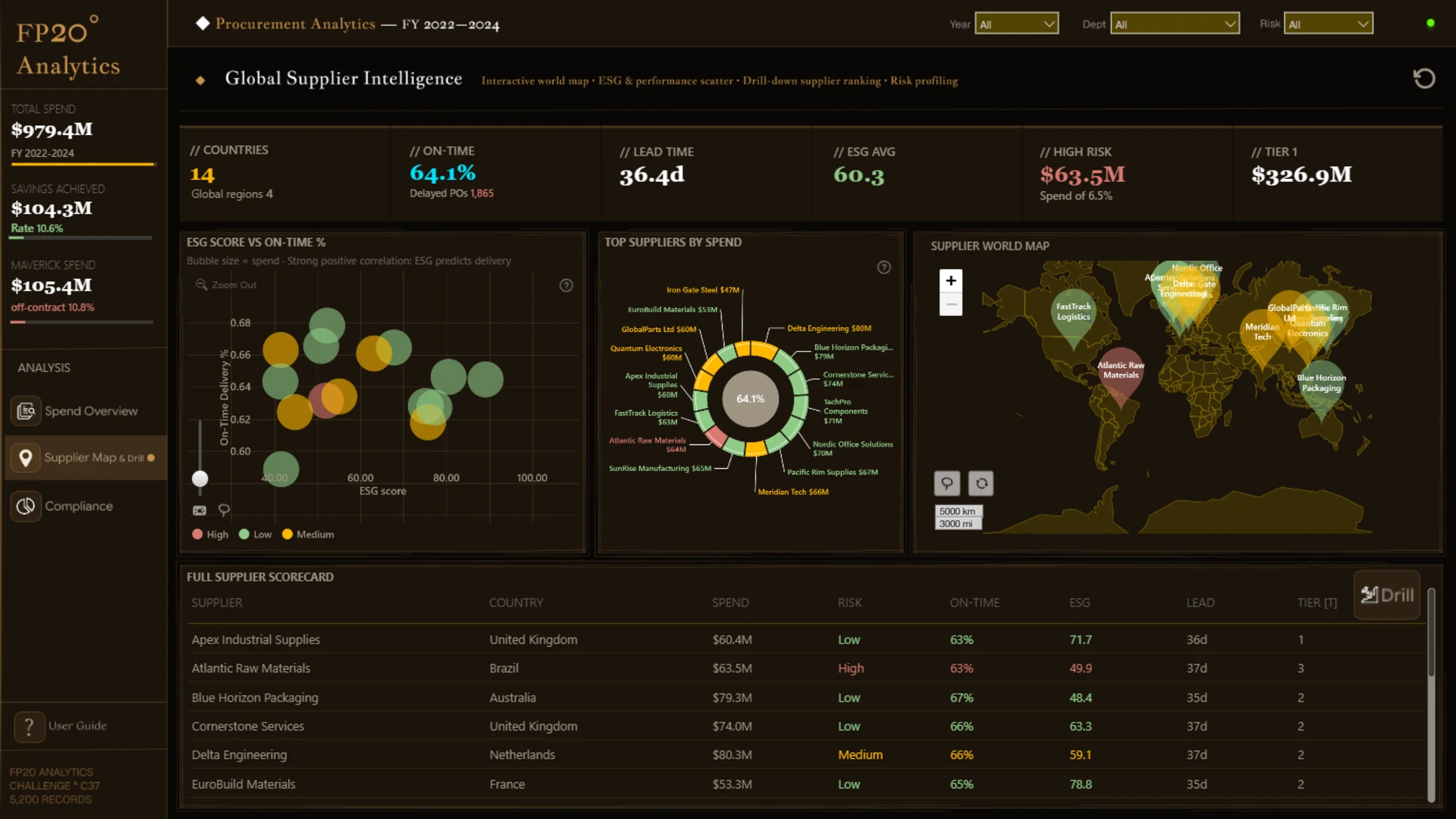This screenshot has width=1456, height=819.
Task: Select the EuroBuild Materials scorecard row
Action: 806,784
